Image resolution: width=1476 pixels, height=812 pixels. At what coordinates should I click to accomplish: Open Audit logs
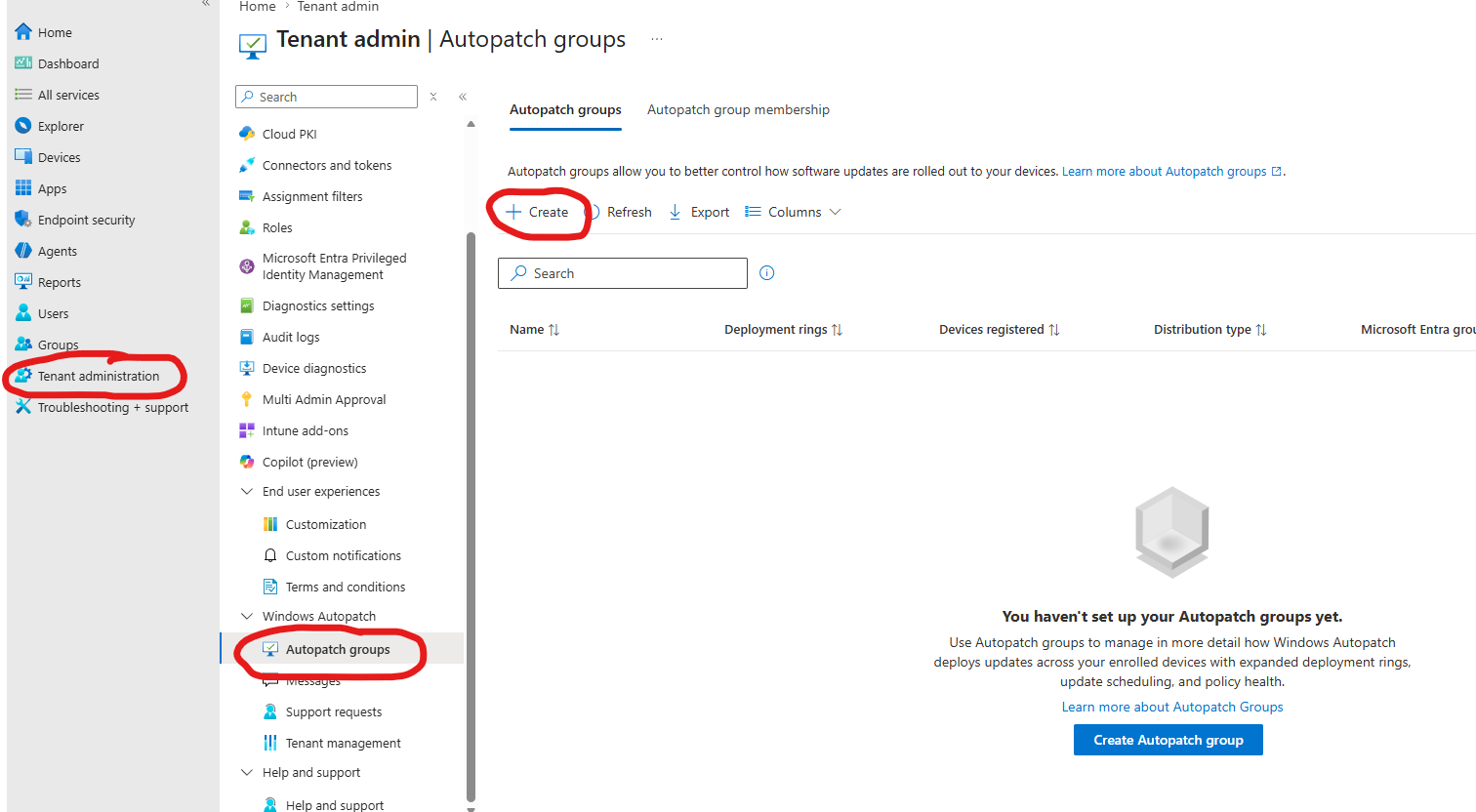(290, 337)
